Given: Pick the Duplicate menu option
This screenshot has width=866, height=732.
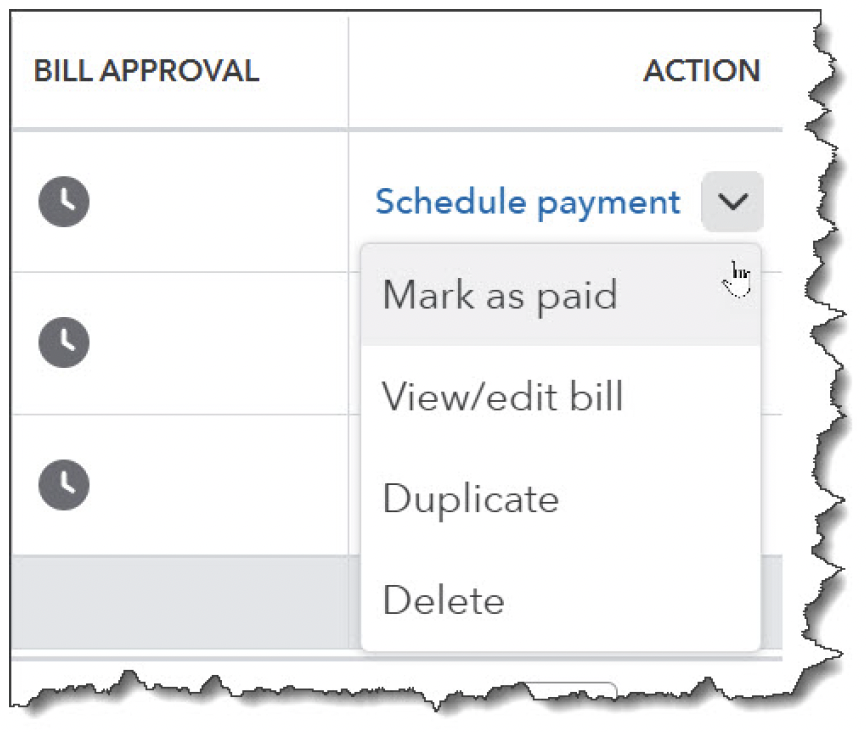Looking at the screenshot, I should (471, 498).
